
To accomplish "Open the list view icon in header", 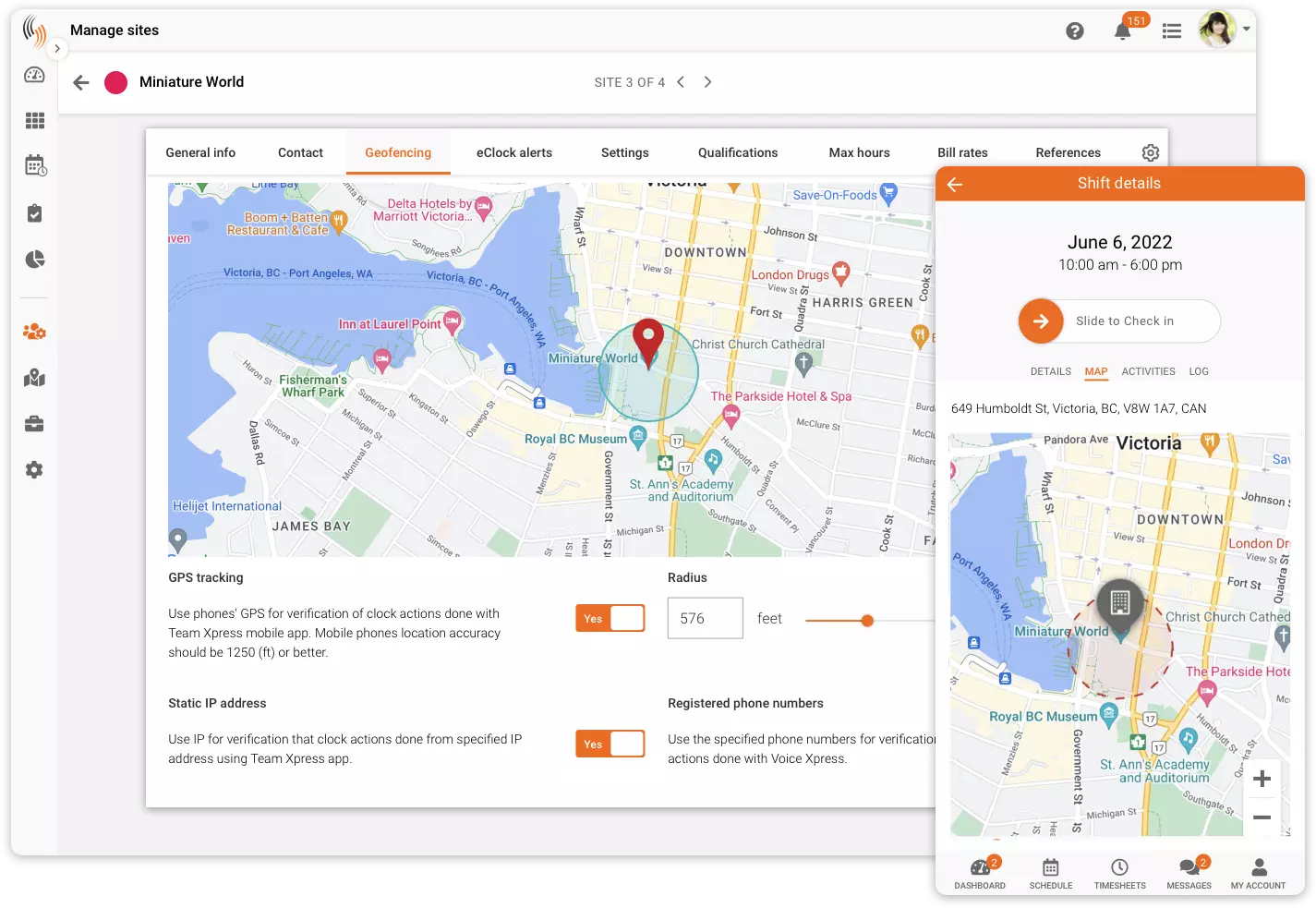I will (x=1172, y=30).
